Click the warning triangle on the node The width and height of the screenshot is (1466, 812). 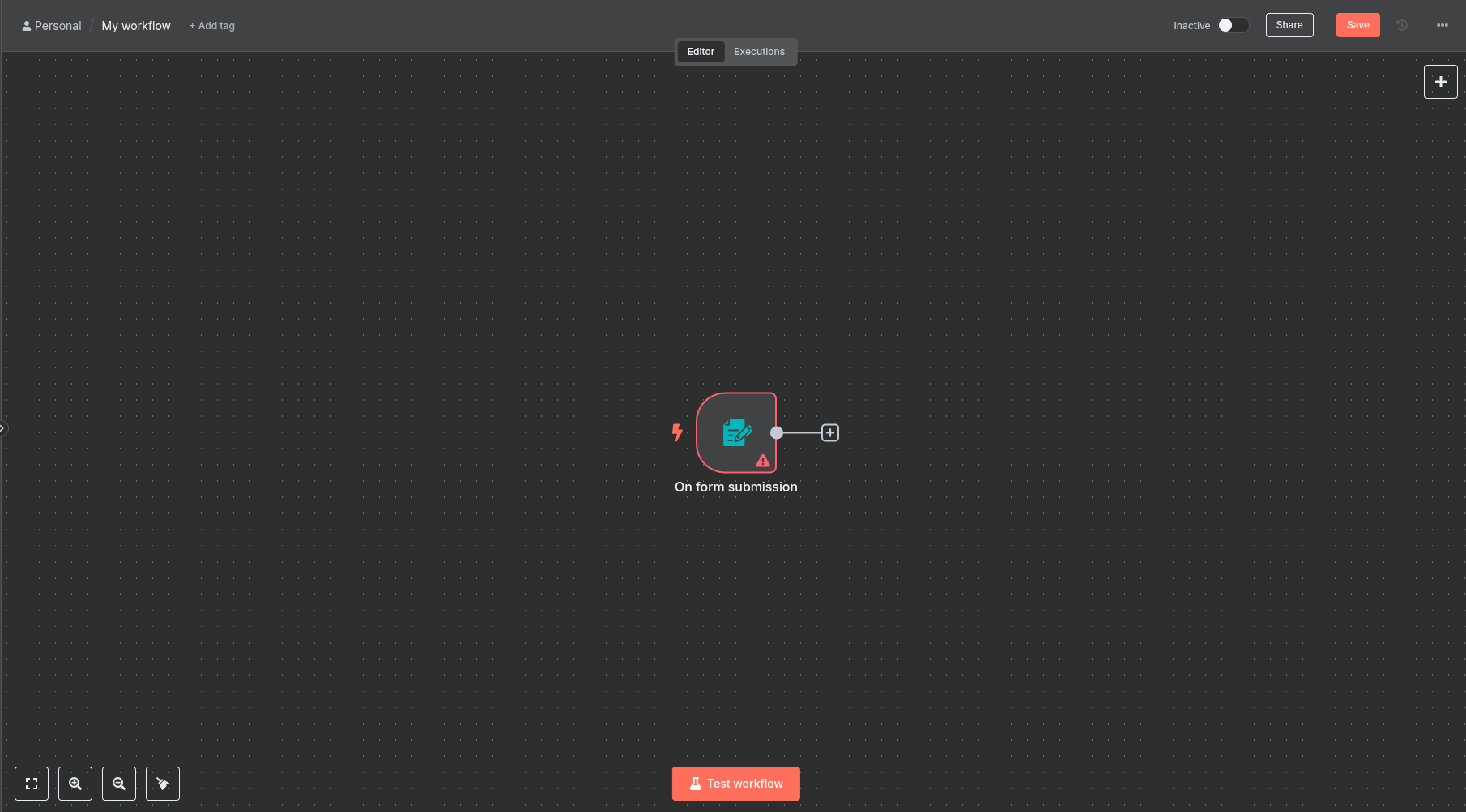(763, 461)
